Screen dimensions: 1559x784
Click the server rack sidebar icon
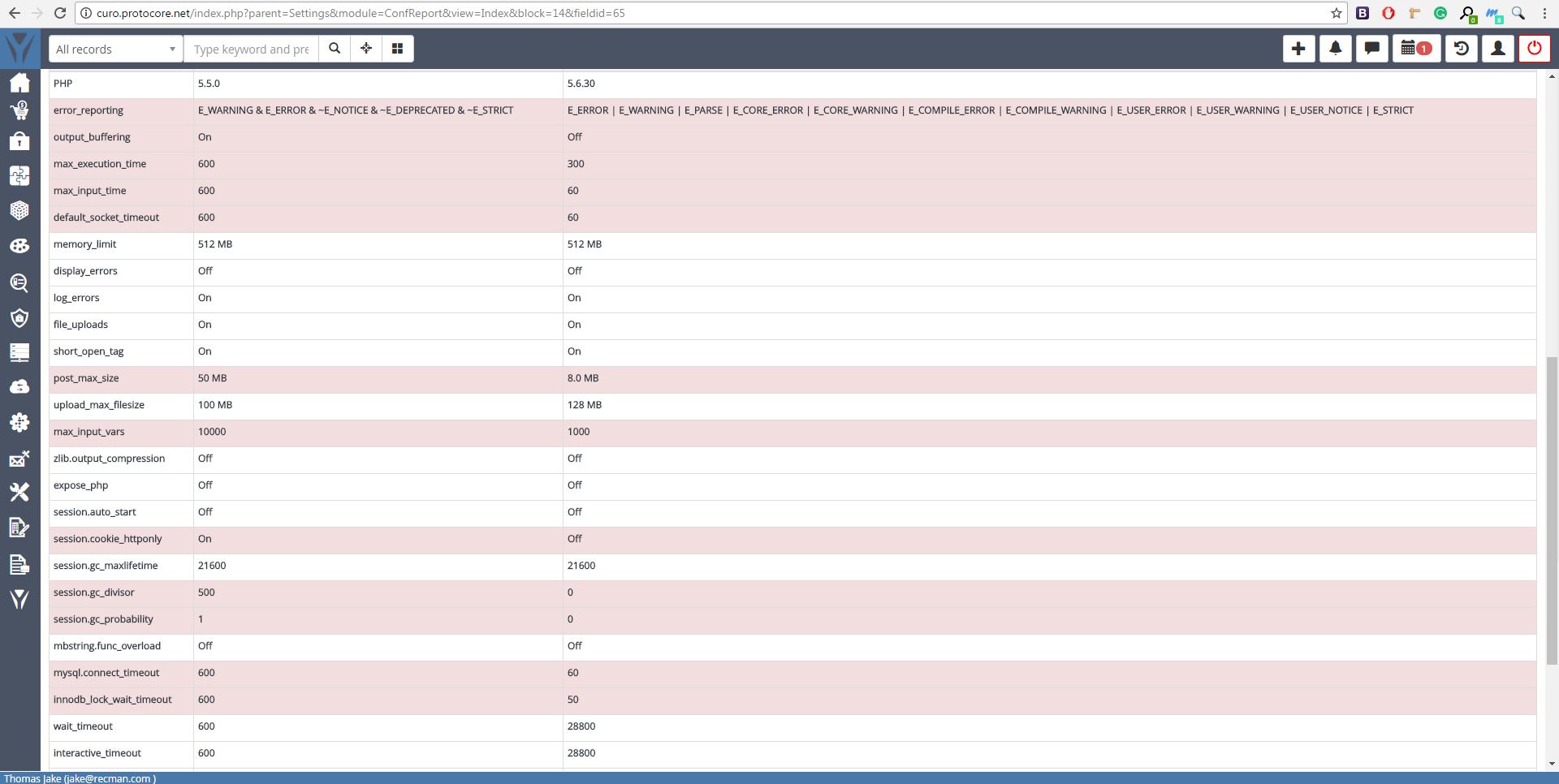(19, 352)
